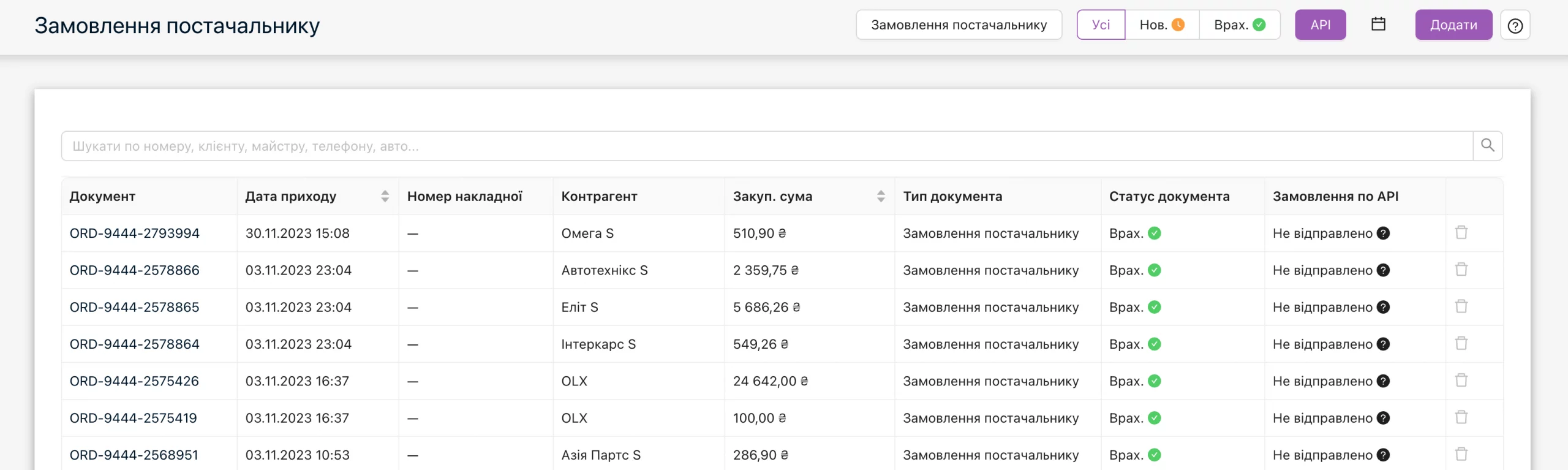Open document ORD-9444-2578866
Screen dimensions: 1568x470
click(135, 270)
